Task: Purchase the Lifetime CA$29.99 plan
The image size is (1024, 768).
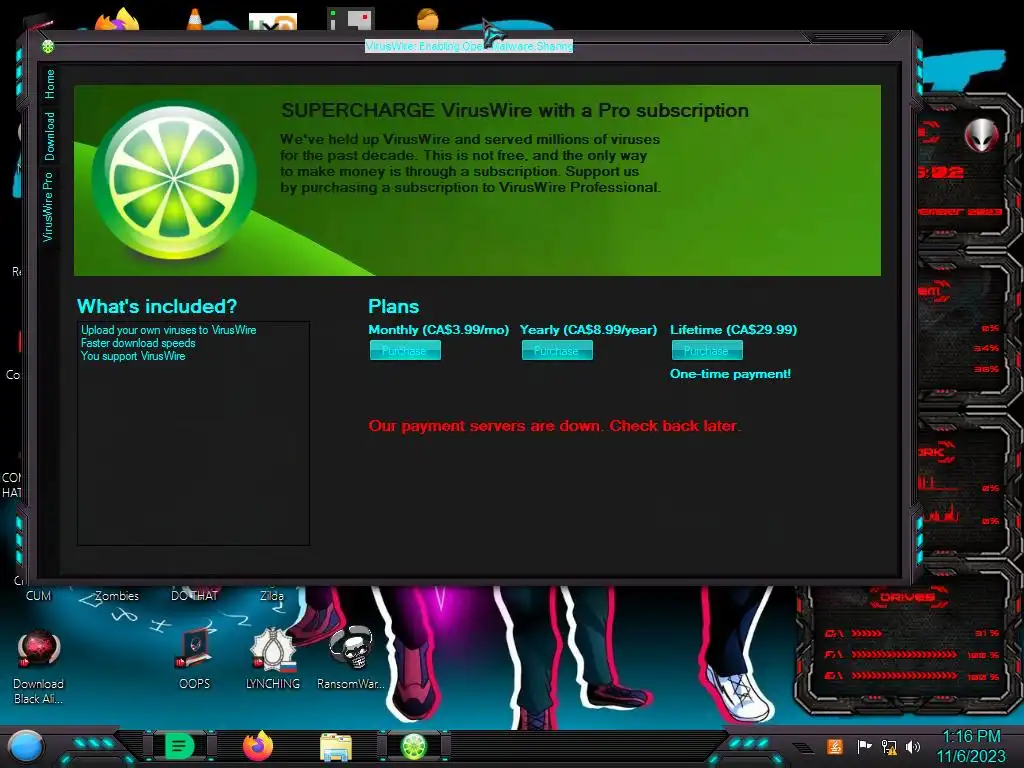Action: tap(707, 351)
